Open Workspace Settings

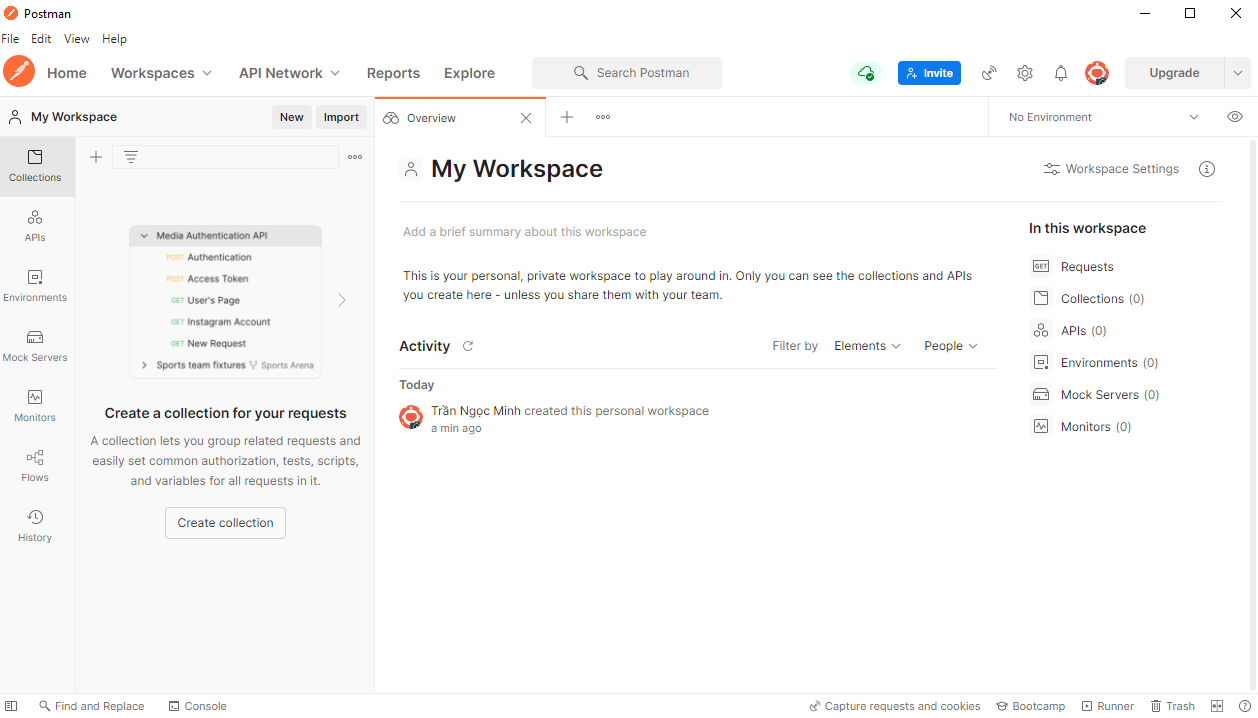1111,169
